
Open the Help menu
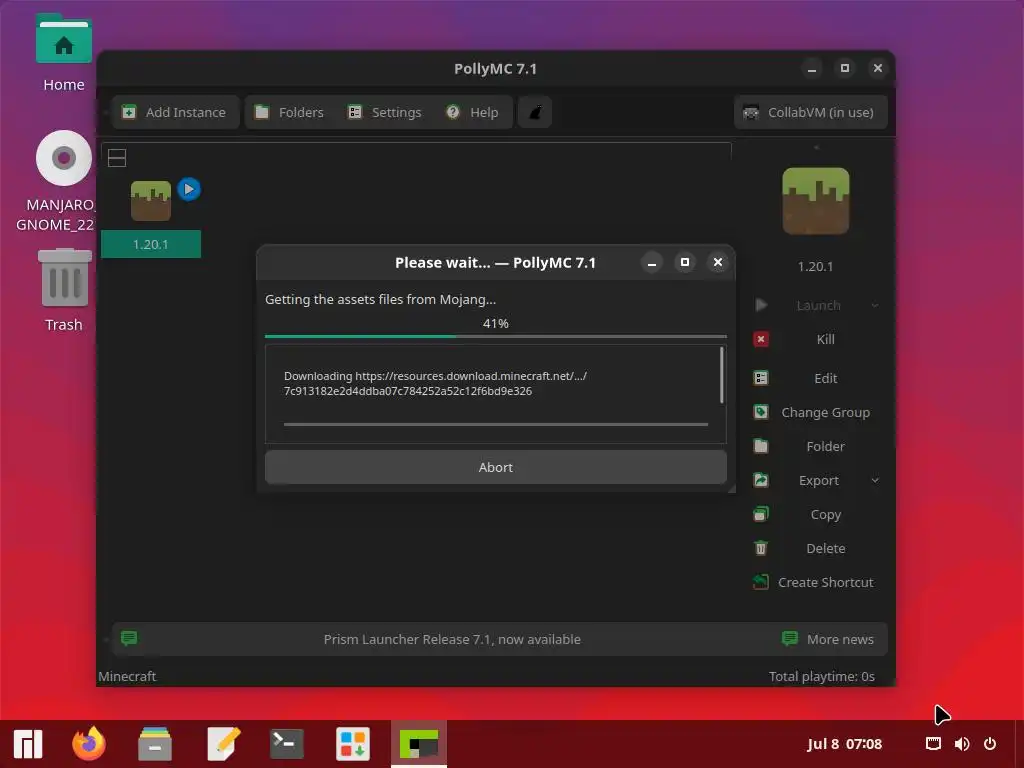click(473, 112)
